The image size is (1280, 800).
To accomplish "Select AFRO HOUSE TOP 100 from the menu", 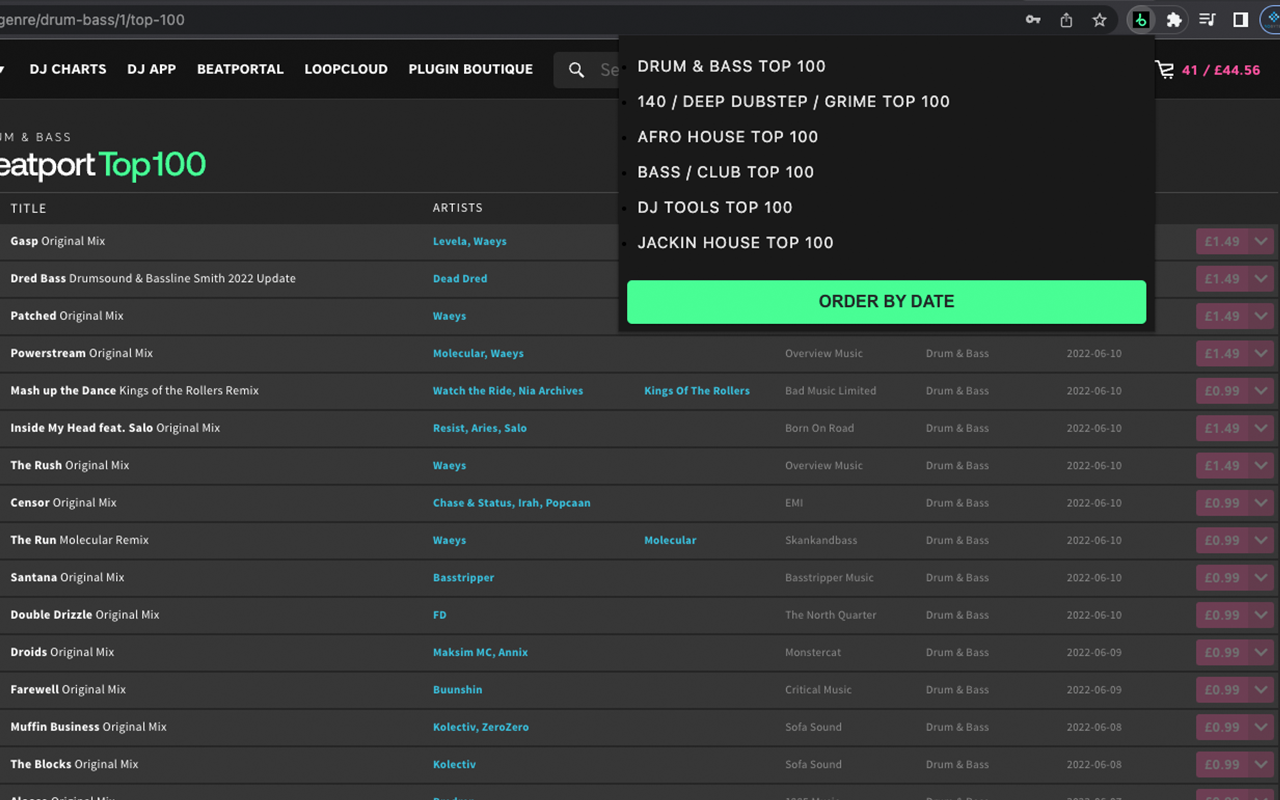I will pyautogui.click(x=728, y=136).
